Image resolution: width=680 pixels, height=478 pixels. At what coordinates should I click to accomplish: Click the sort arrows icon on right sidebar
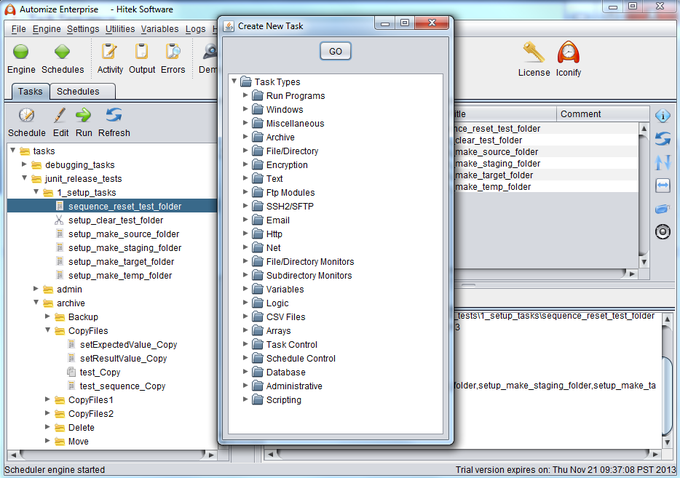(x=663, y=162)
